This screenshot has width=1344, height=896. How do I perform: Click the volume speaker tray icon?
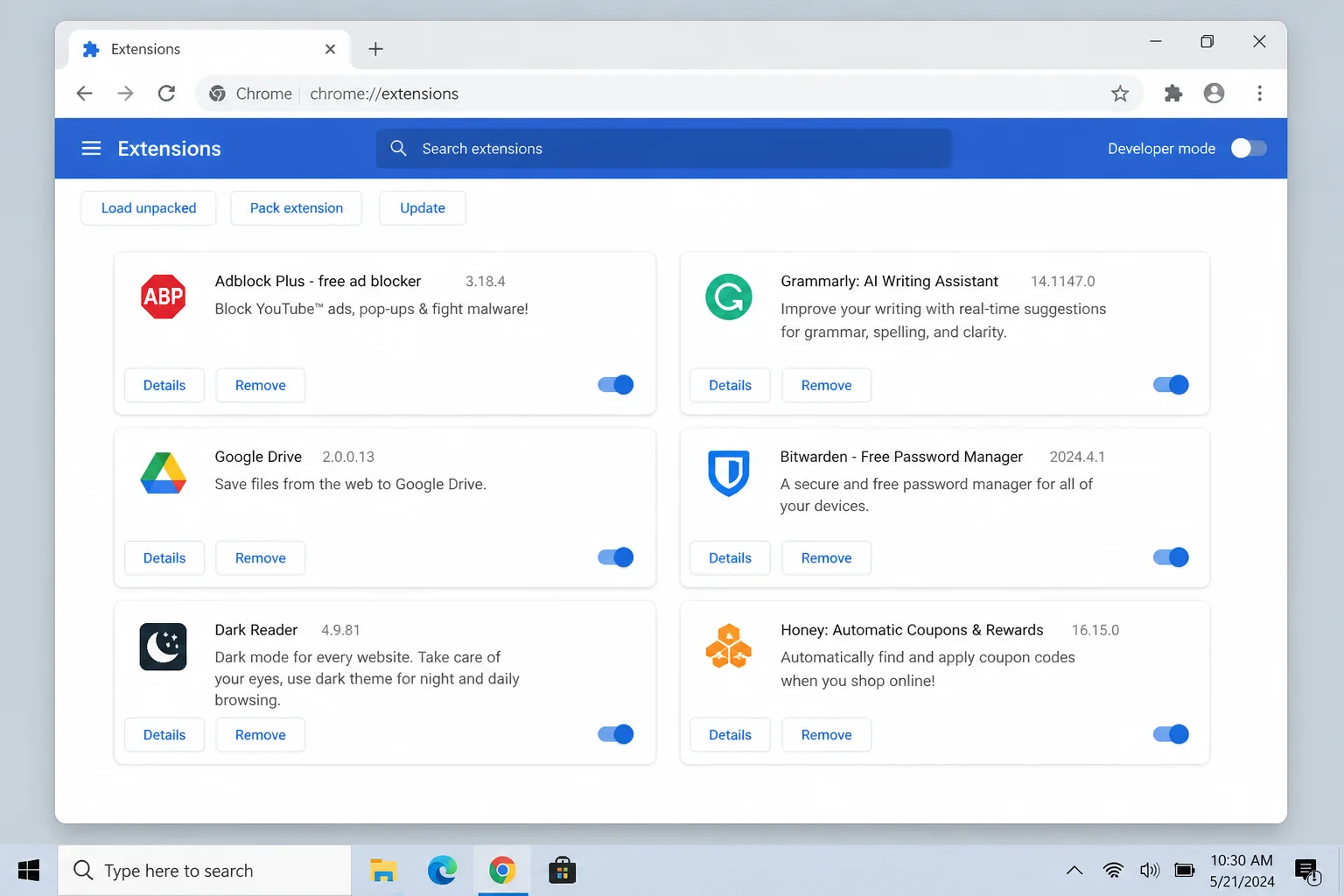[1149, 871]
